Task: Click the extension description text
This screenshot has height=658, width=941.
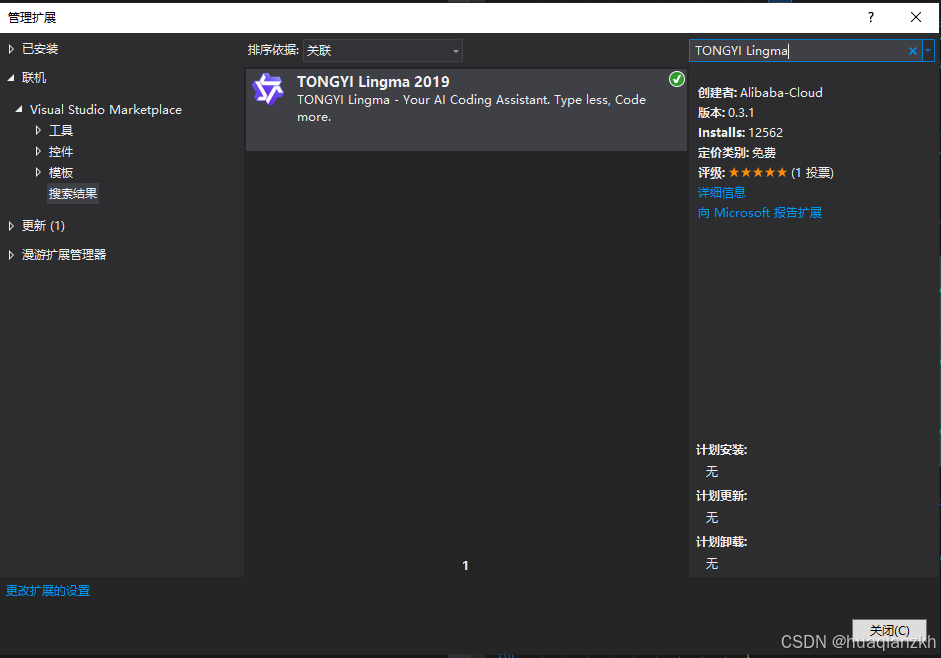Action: click(471, 108)
